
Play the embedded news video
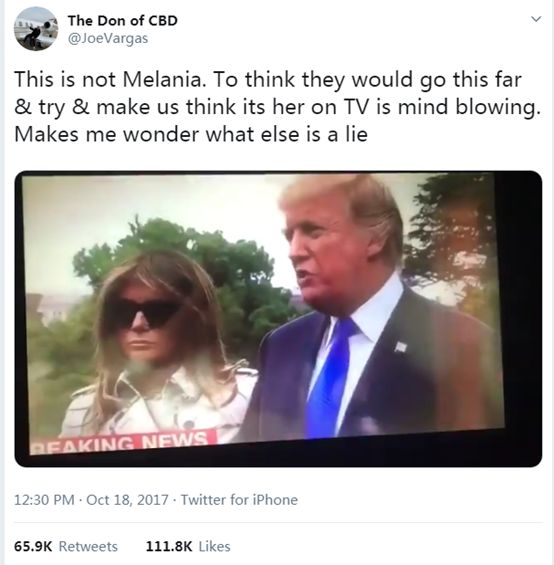pyautogui.click(x=278, y=319)
